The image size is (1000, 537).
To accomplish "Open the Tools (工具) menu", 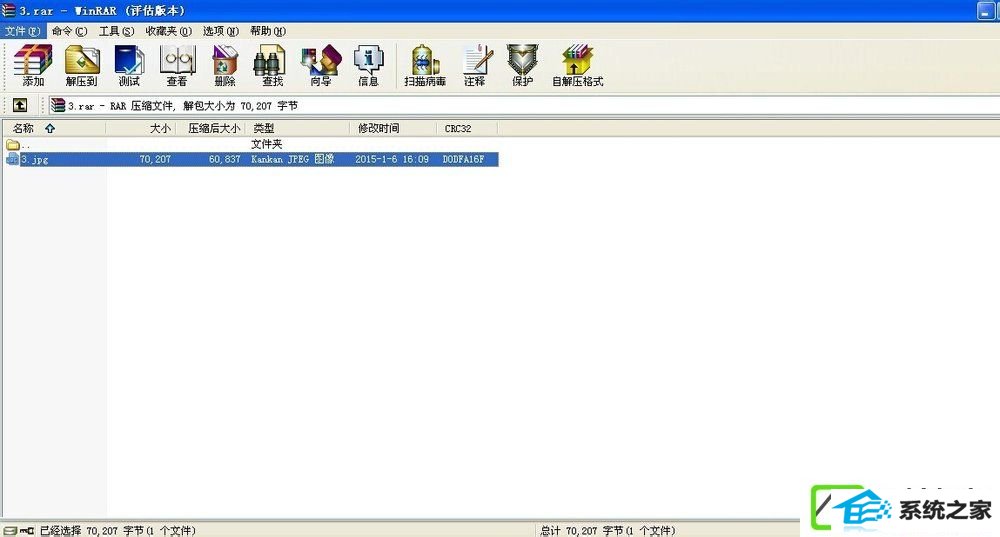I will tap(117, 31).
